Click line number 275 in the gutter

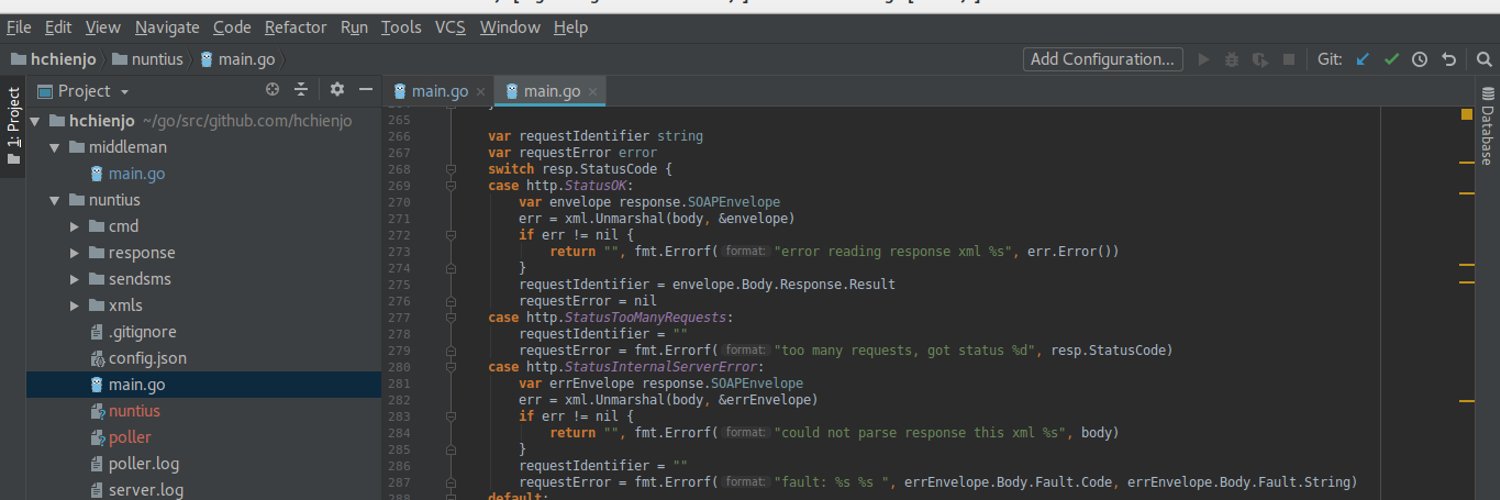tap(399, 284)
